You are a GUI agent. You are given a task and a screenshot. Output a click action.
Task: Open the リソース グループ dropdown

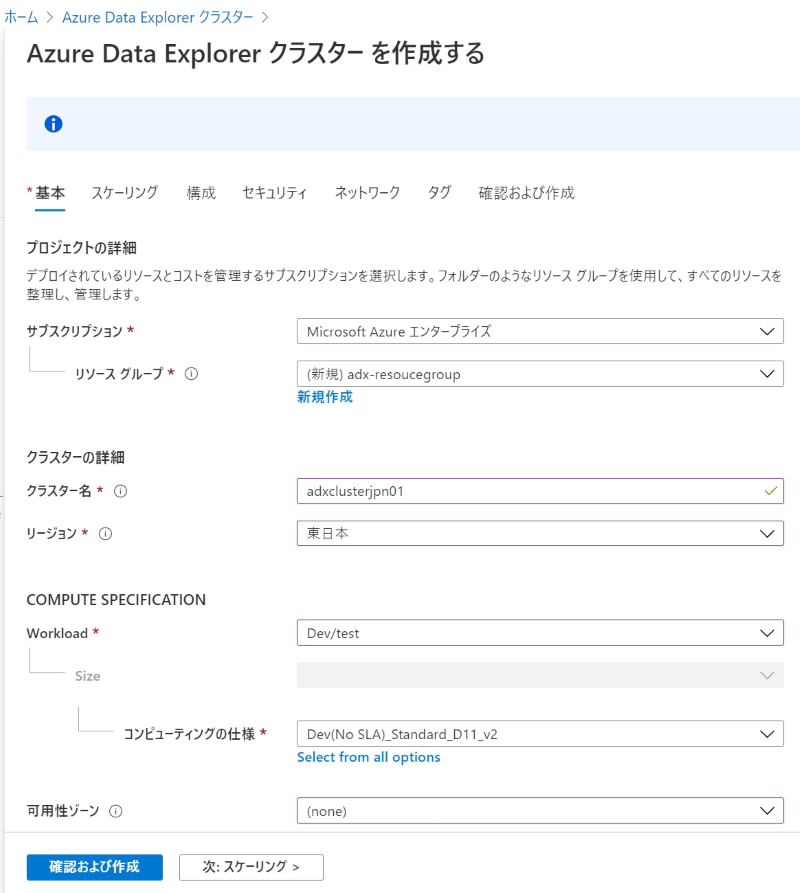pos(540,374)
